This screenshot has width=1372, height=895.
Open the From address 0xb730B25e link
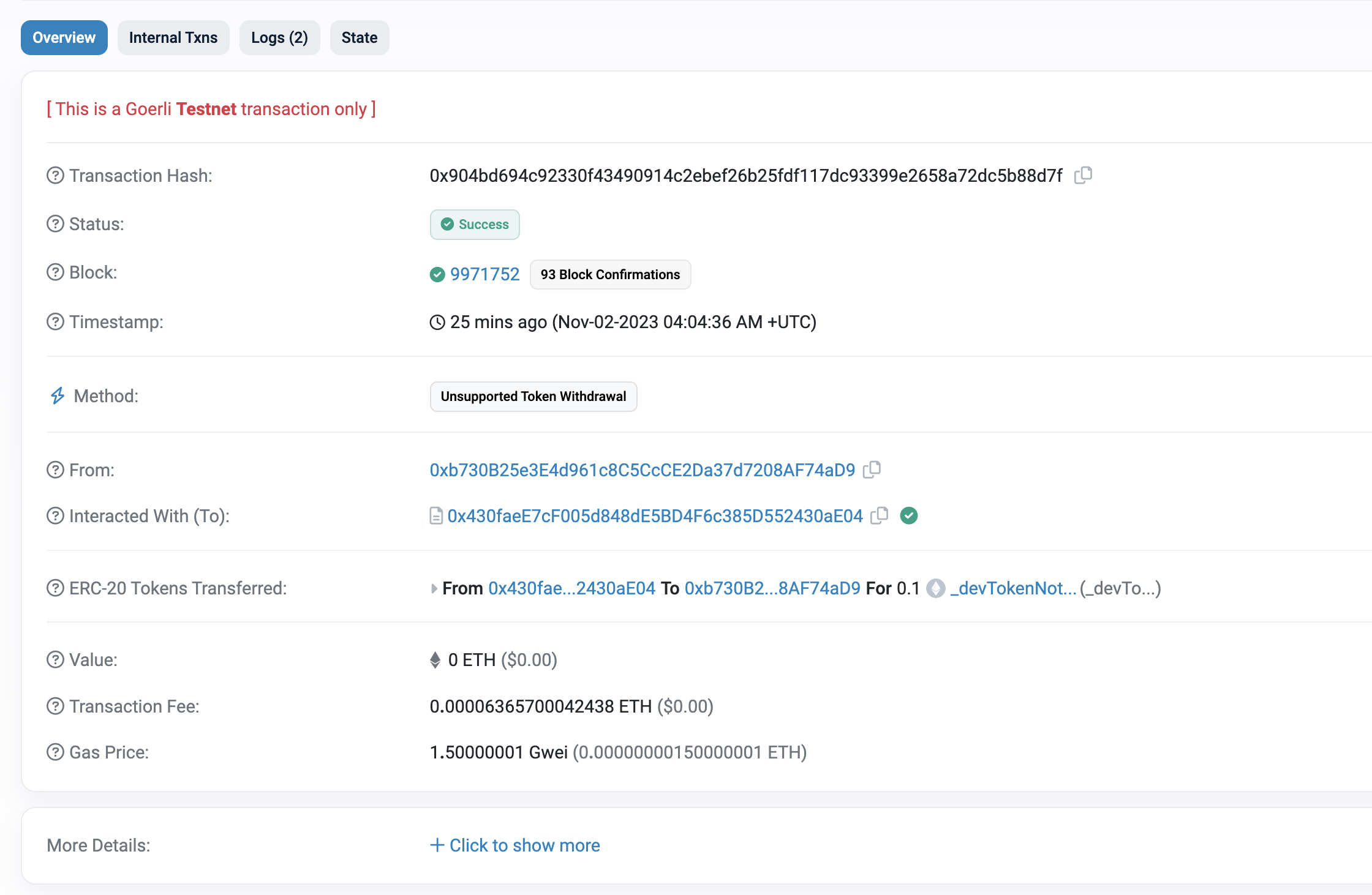pos(642,470)
